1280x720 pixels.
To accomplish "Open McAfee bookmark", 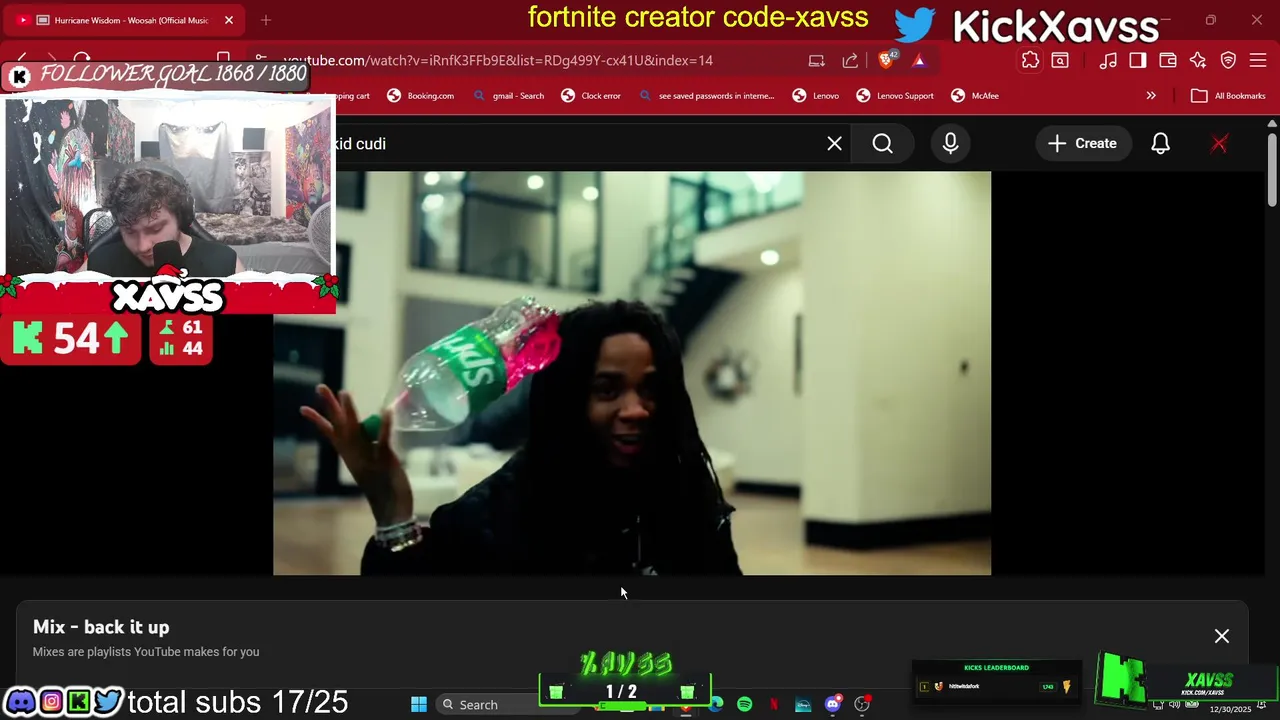I will click(x=974, y=96).
